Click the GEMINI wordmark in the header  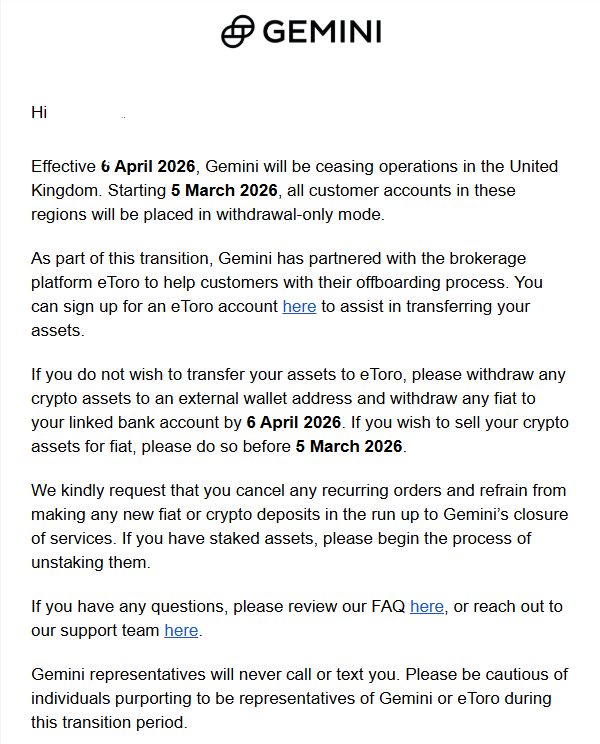click(x=321, y=32)
